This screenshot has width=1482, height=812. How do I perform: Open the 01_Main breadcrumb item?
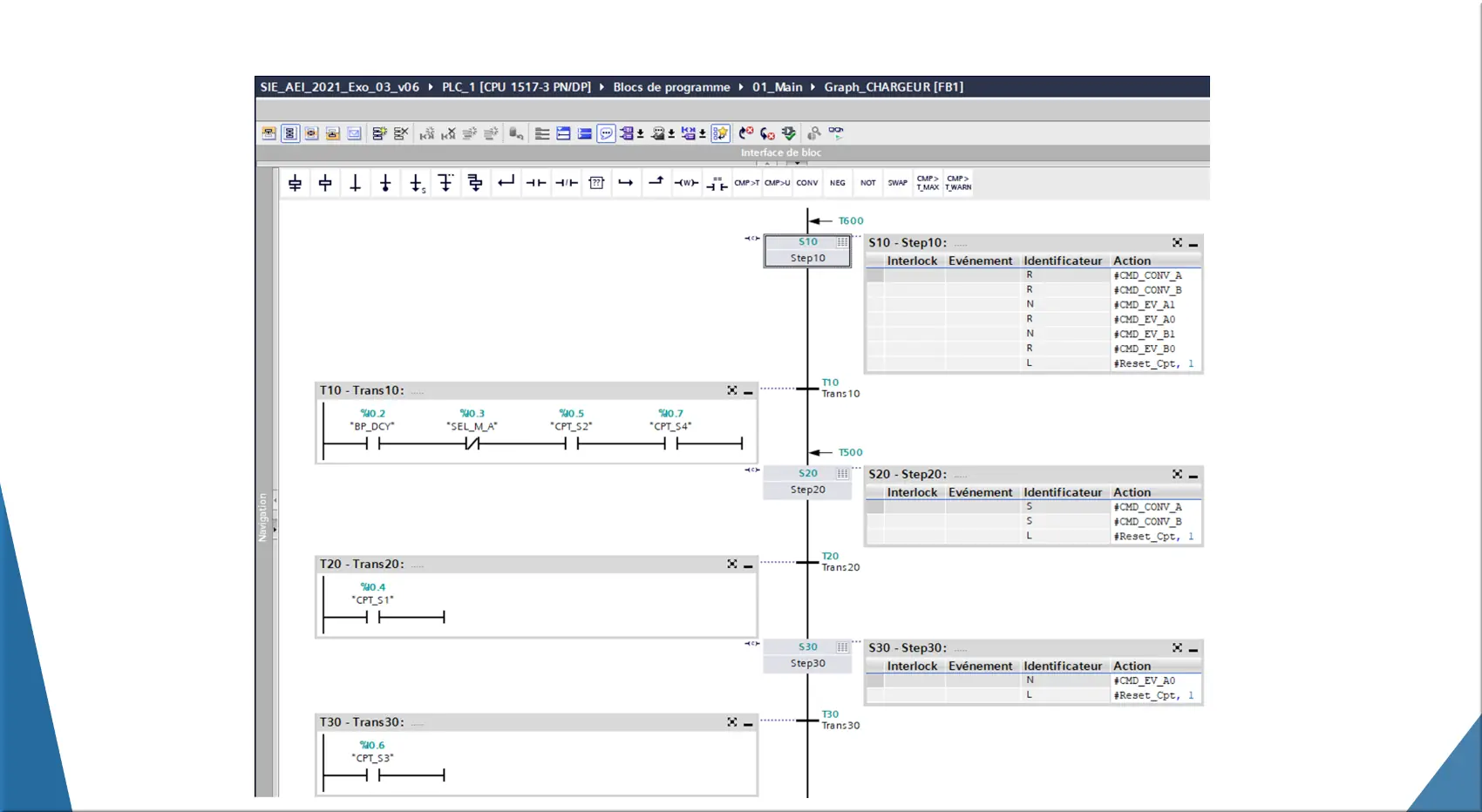pyautogui.click(x=778, y=87)
